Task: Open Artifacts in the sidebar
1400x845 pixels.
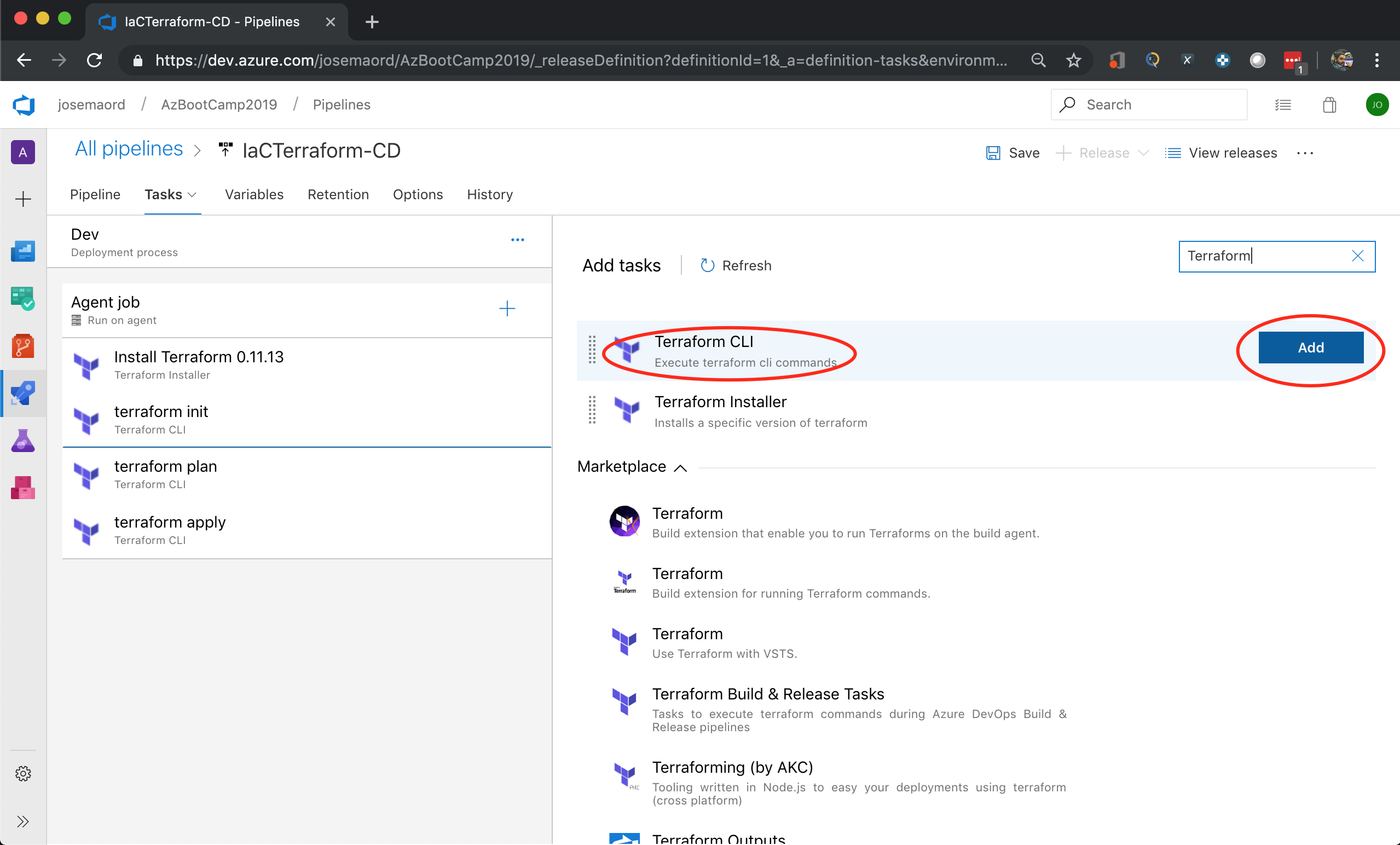Action: [x=23, y=488]
